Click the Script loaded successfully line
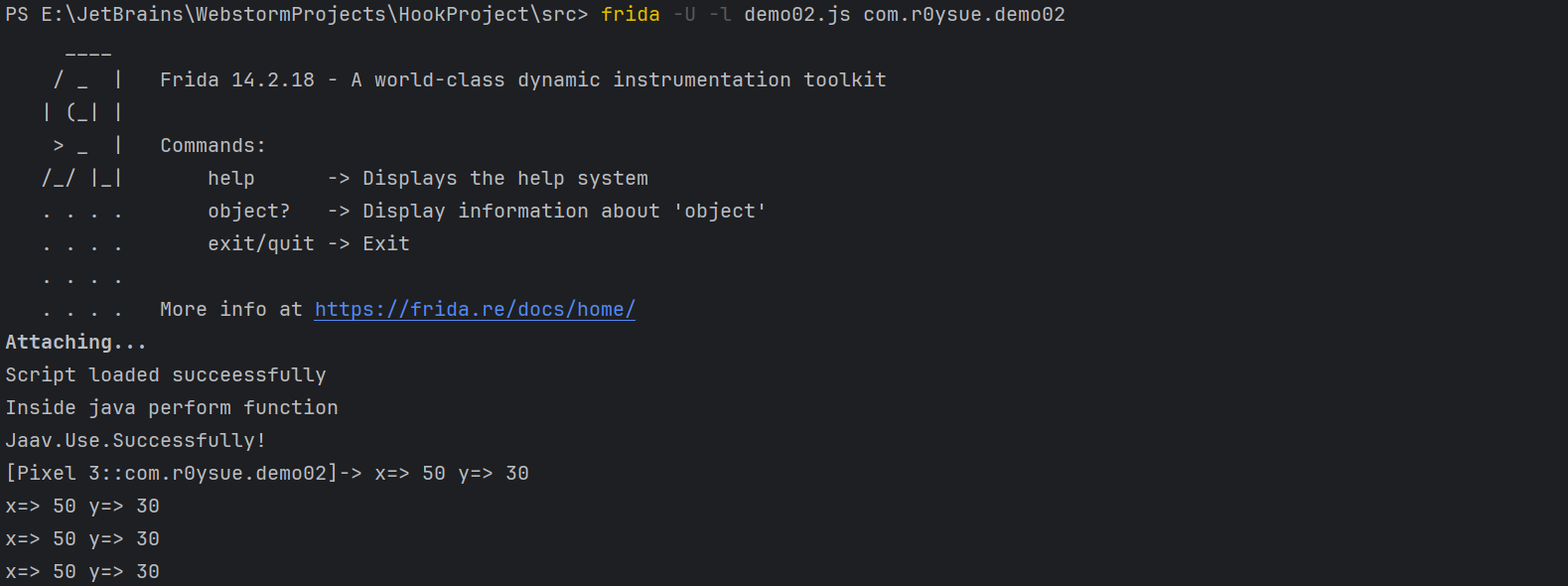Viewport: 1568px width, 586px height. (166, 375)
